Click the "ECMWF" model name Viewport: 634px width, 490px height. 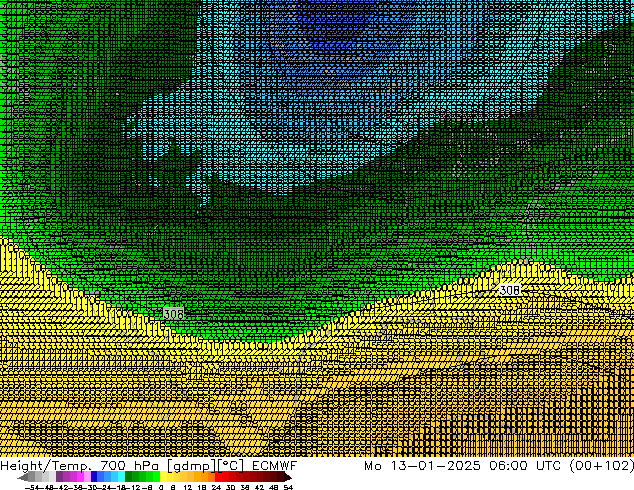click(275, 466)
